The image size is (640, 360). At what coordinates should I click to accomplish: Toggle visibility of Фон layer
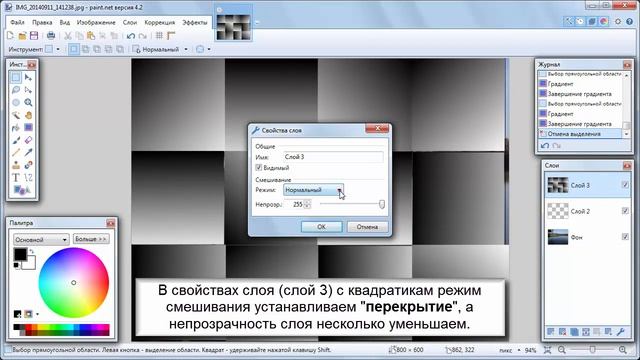click(625, 237)
